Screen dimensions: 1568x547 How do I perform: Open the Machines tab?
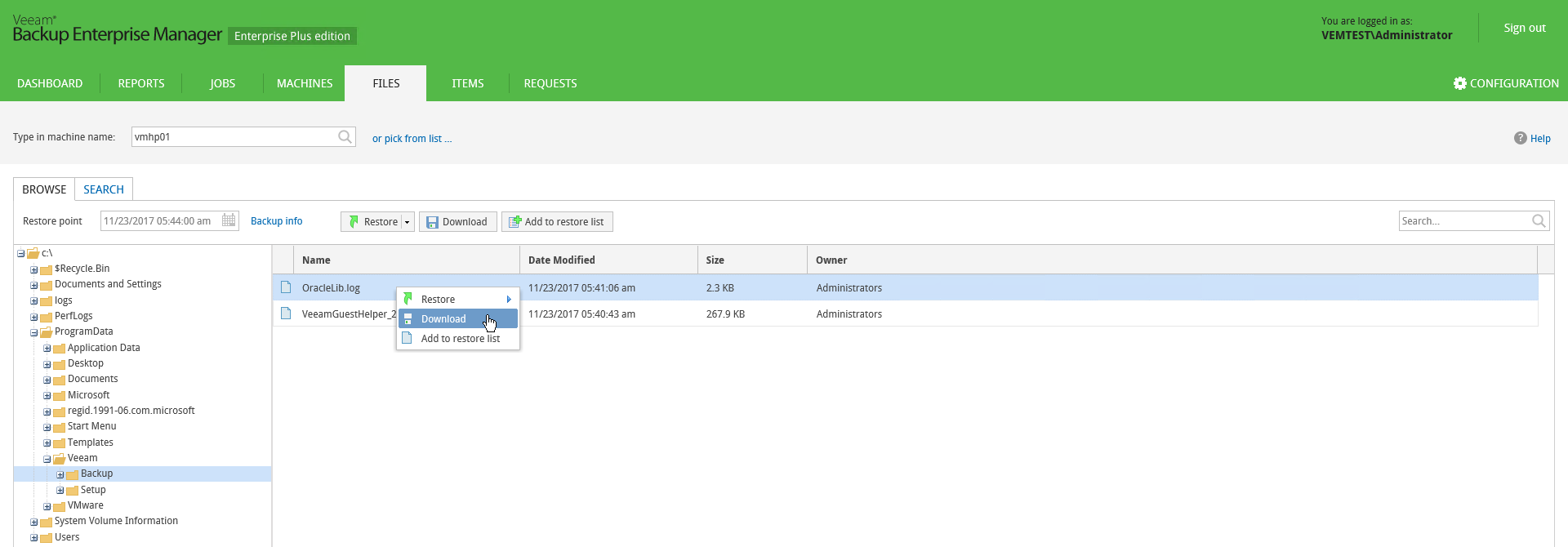click(305, 83)
